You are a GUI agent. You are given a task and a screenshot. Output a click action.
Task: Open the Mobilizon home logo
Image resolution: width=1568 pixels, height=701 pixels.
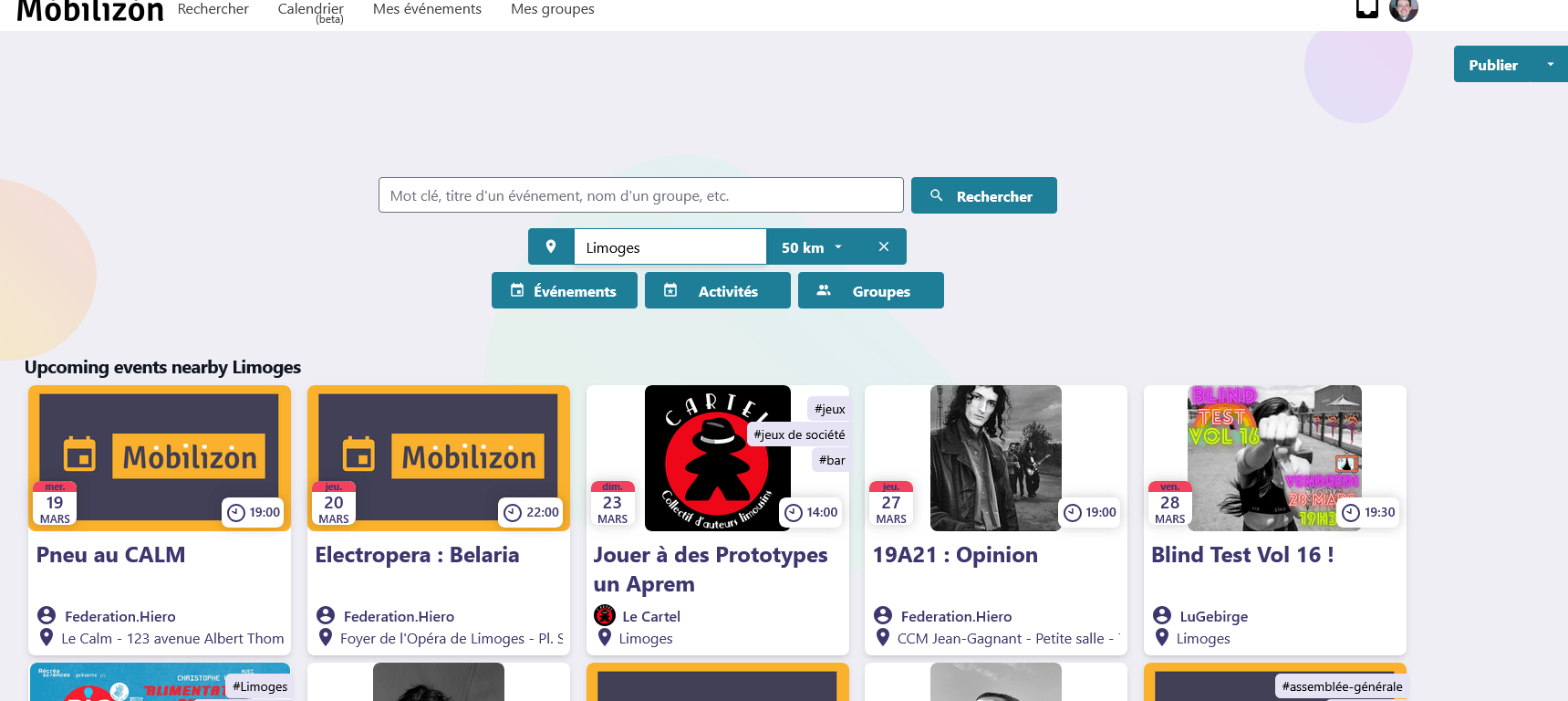coord(90,9)
